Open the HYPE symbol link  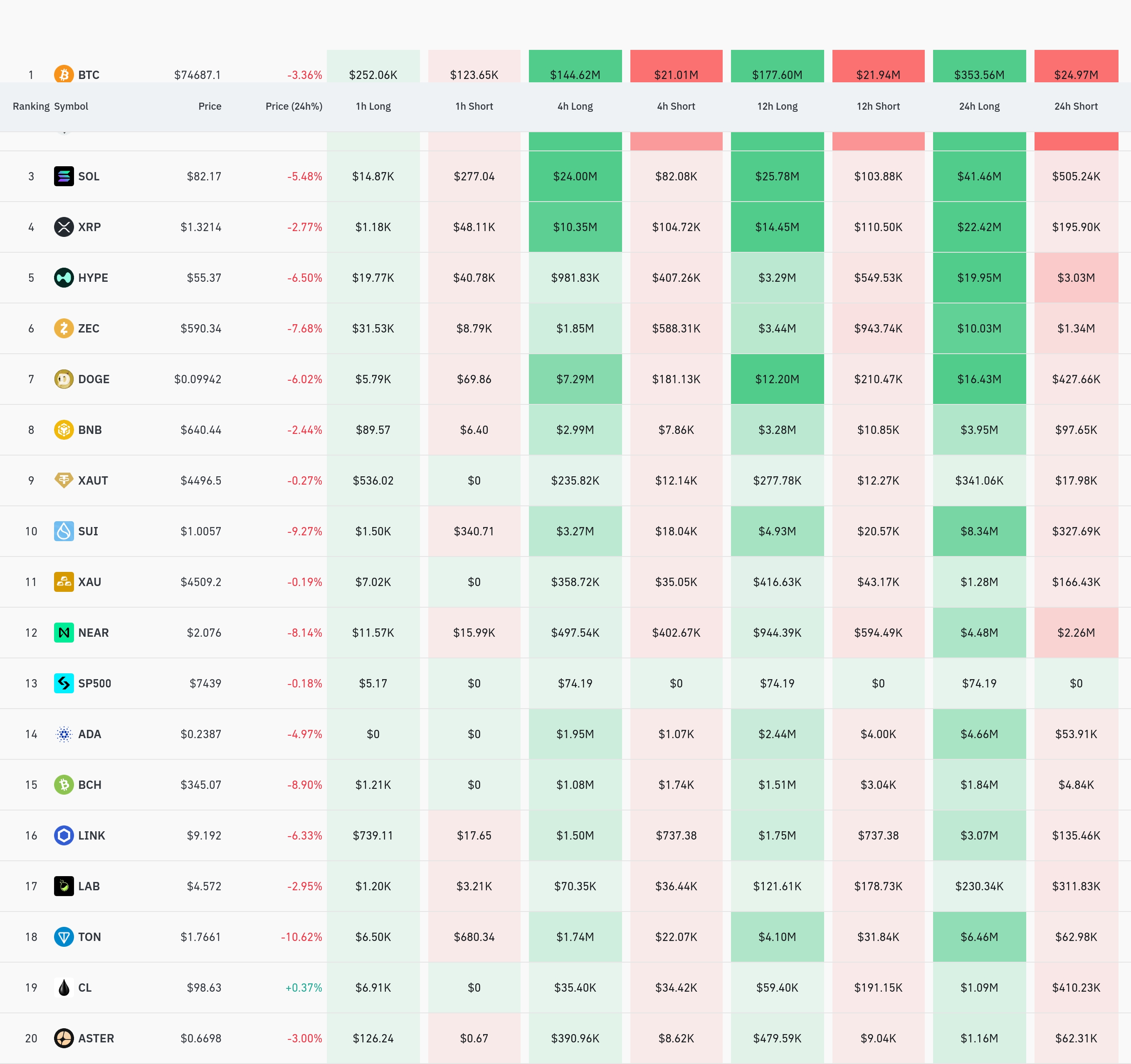coord(93,278)
